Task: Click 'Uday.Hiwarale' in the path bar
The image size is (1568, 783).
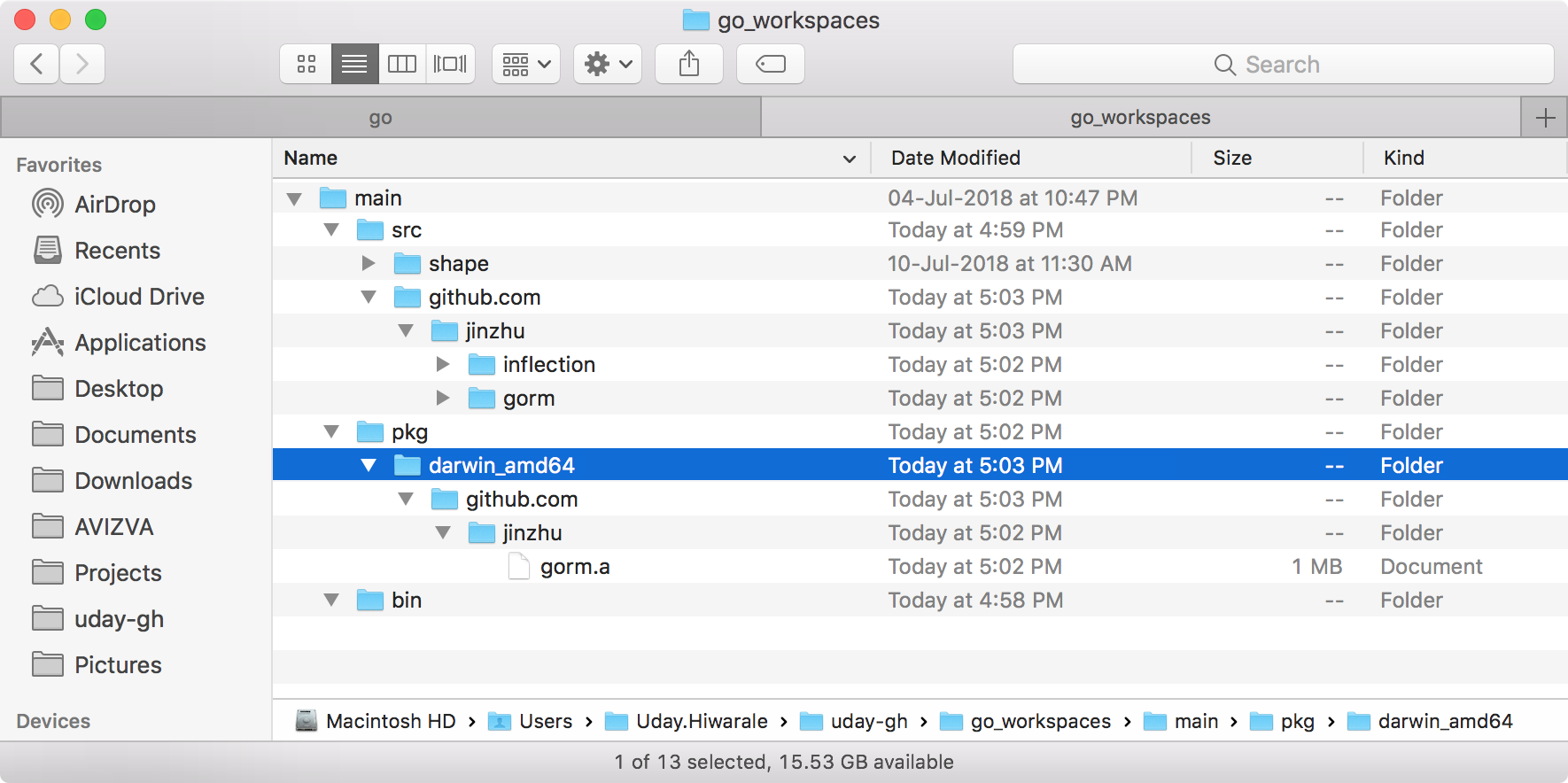Action: coord(687,722)
